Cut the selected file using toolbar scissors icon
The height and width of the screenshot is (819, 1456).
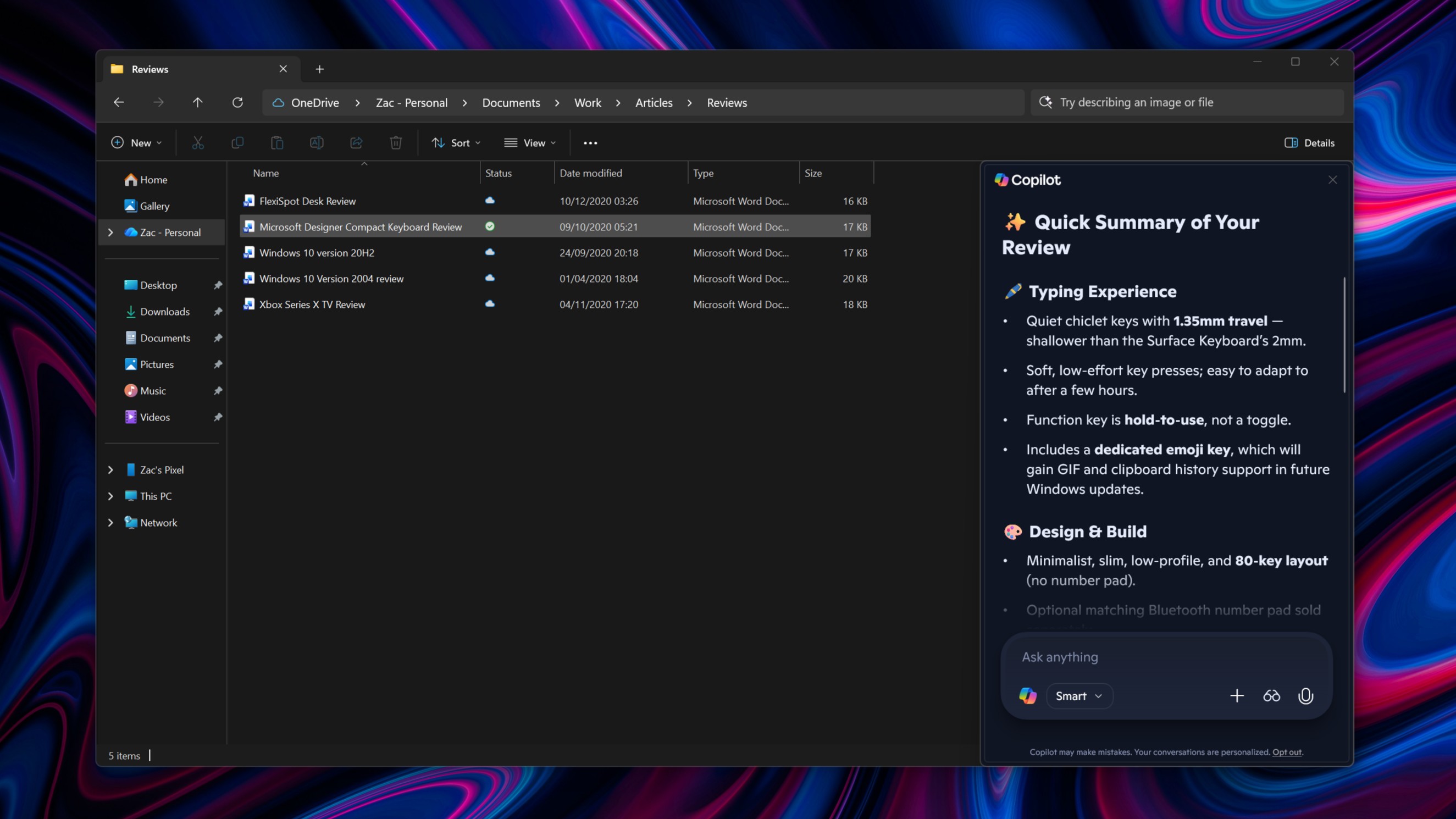click(198, 142)
